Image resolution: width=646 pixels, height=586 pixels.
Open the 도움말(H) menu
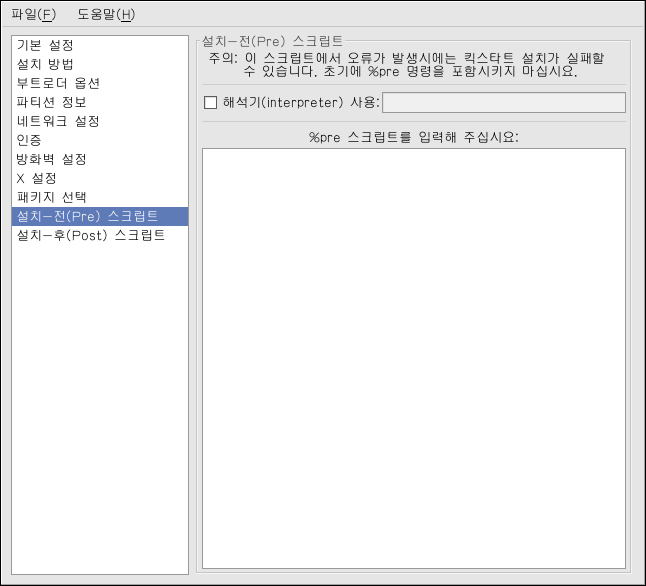tap(105, 15)
